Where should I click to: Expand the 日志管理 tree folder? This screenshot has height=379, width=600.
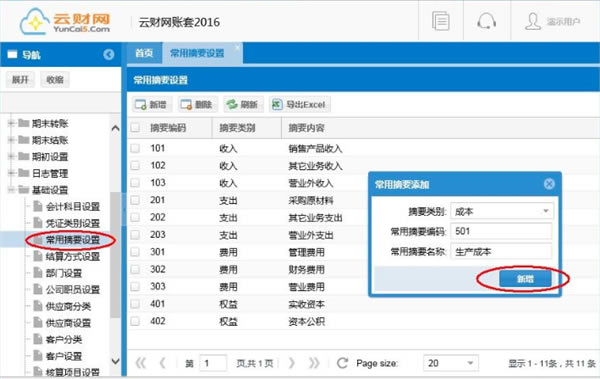(11, 173)
